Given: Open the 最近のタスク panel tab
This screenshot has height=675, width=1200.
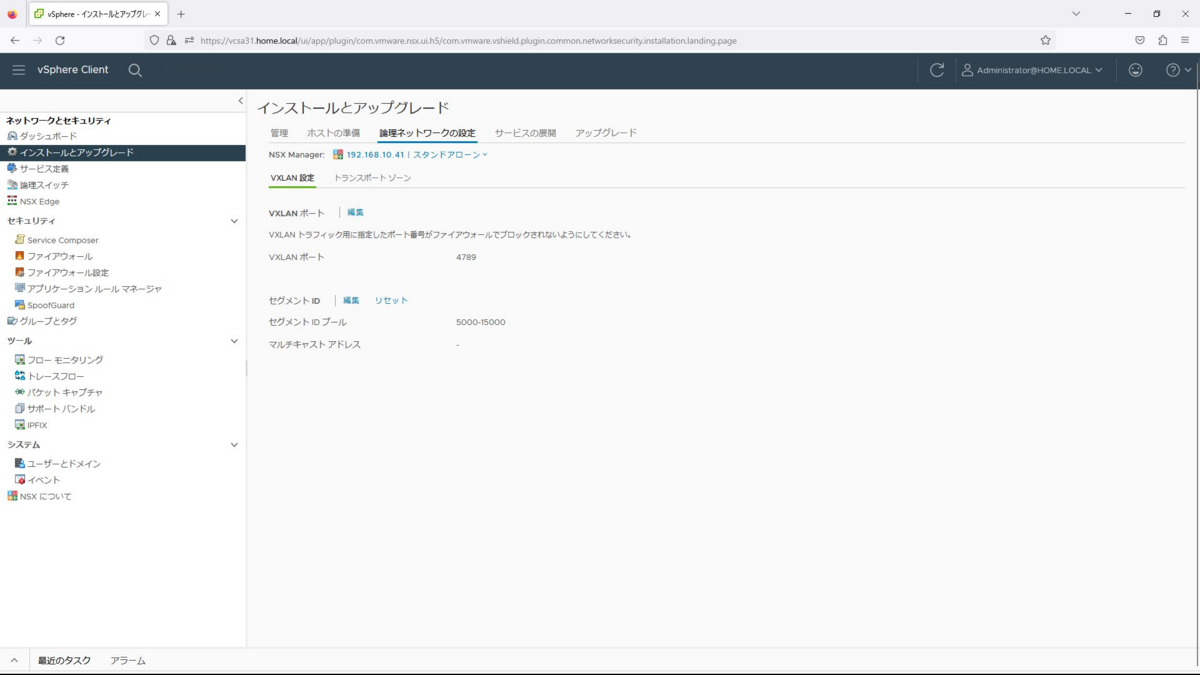Looking at the screenshot, I should click(x=64, y=661).
